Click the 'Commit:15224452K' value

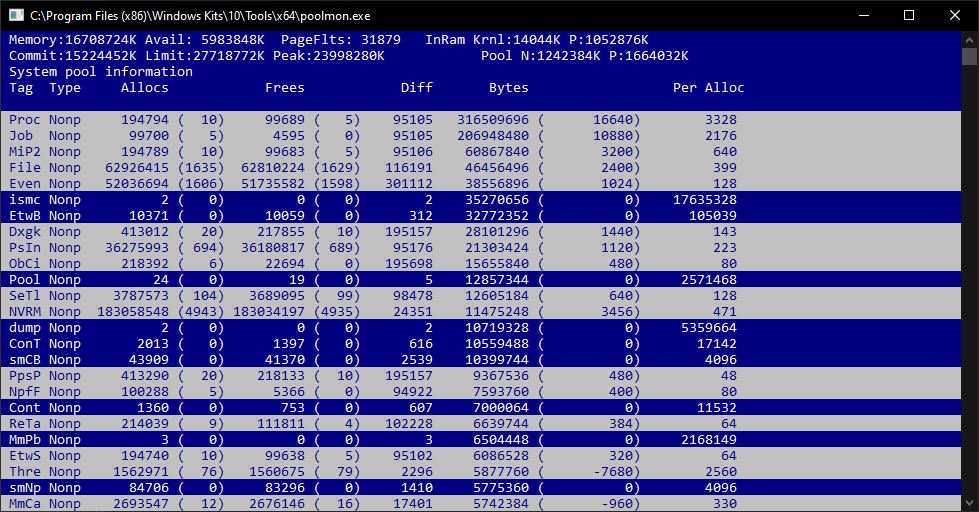(72, 56)
